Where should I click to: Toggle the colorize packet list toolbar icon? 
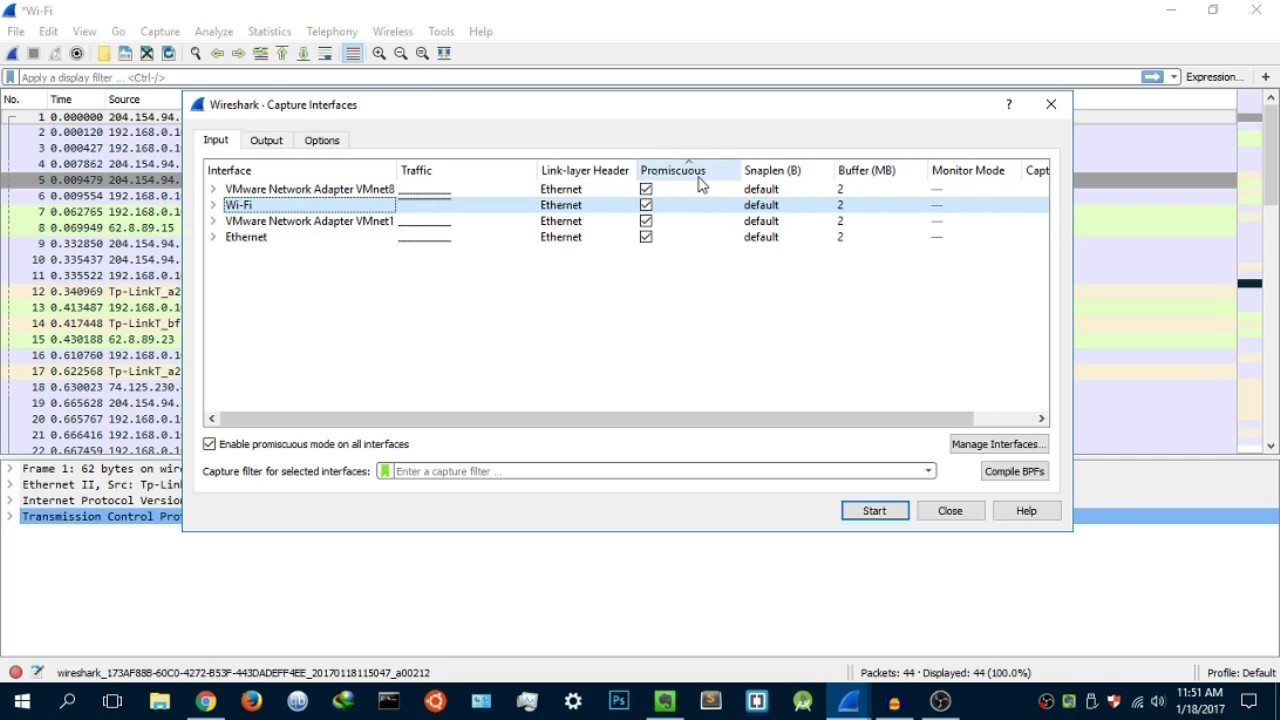pyautogui.click(x=352, y=54)
